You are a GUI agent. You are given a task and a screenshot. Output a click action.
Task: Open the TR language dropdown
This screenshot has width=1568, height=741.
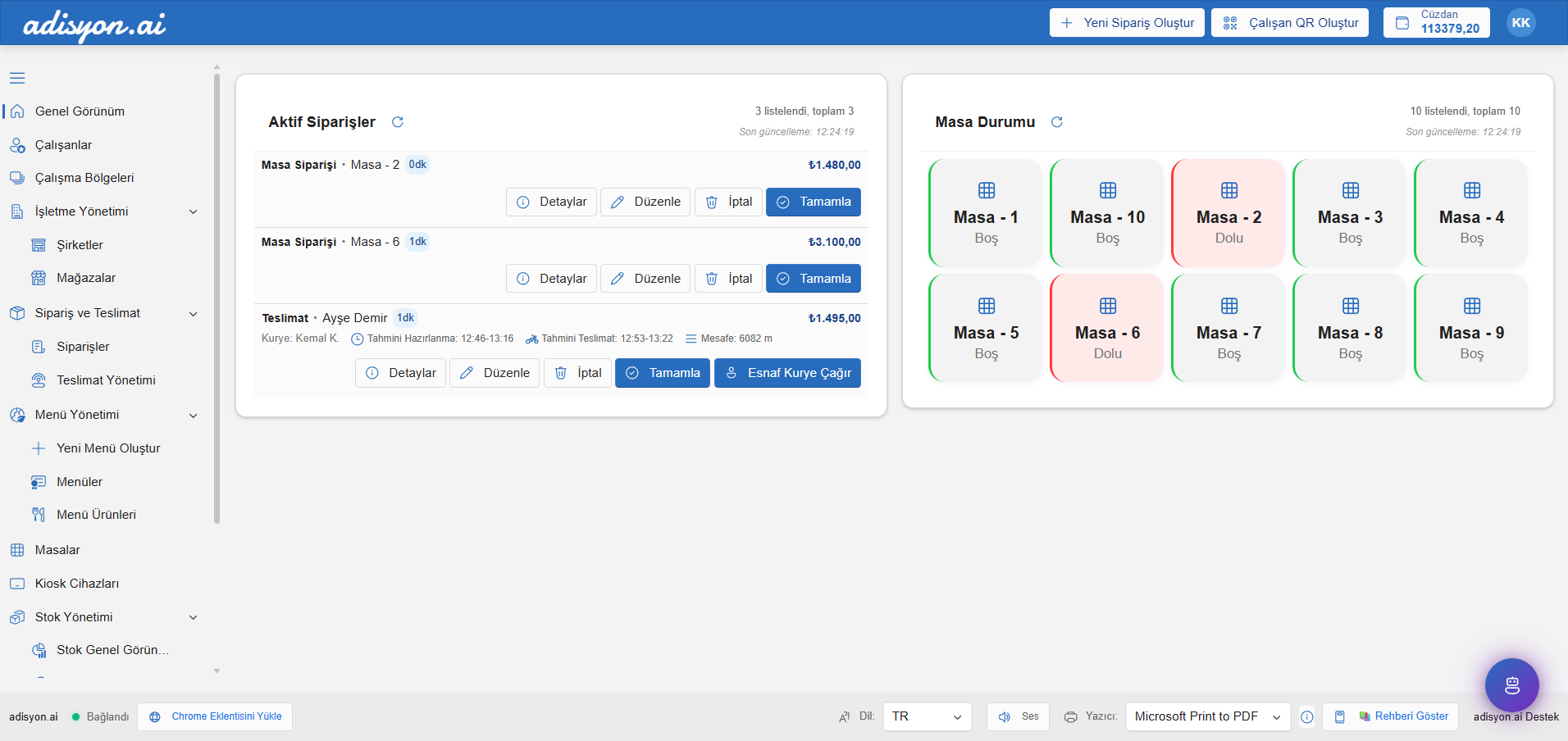[x=927, y=716]
